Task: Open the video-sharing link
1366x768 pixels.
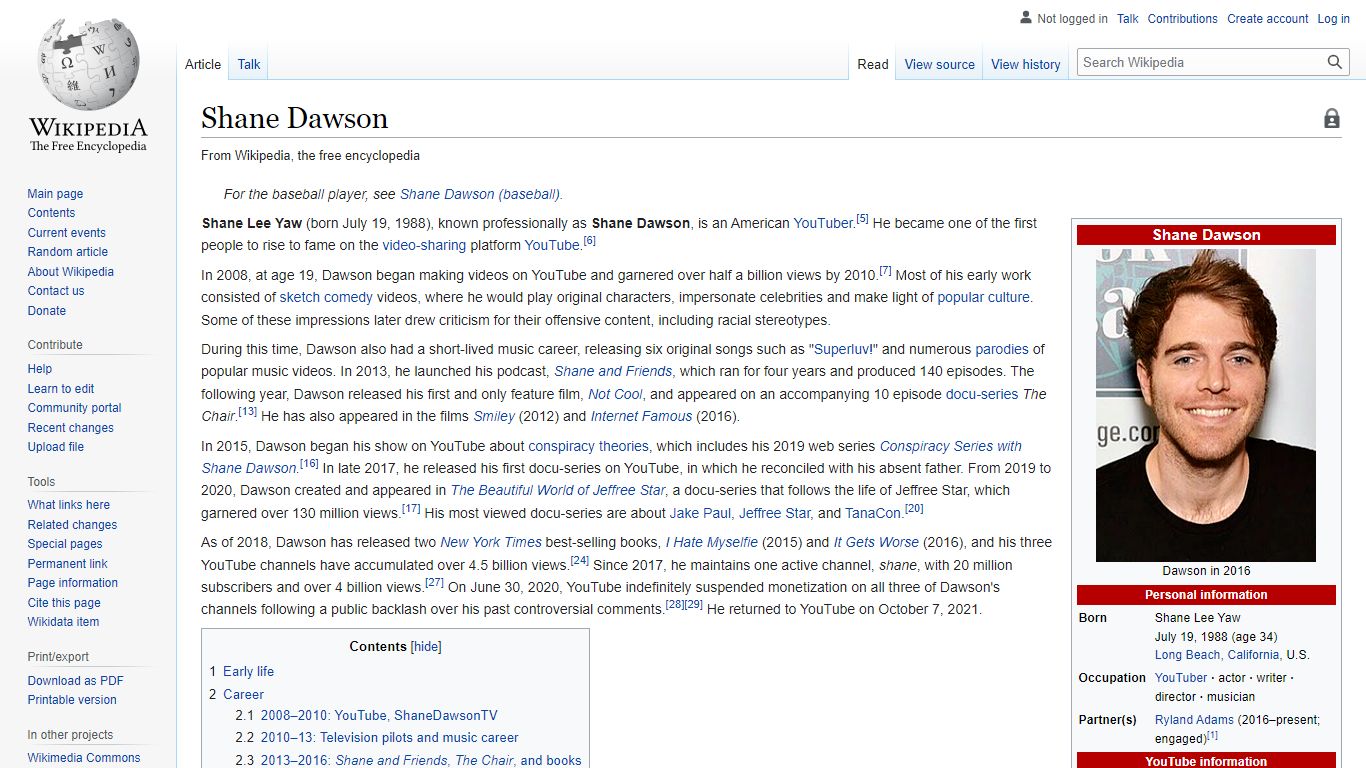Action: [x=424, y=245]
